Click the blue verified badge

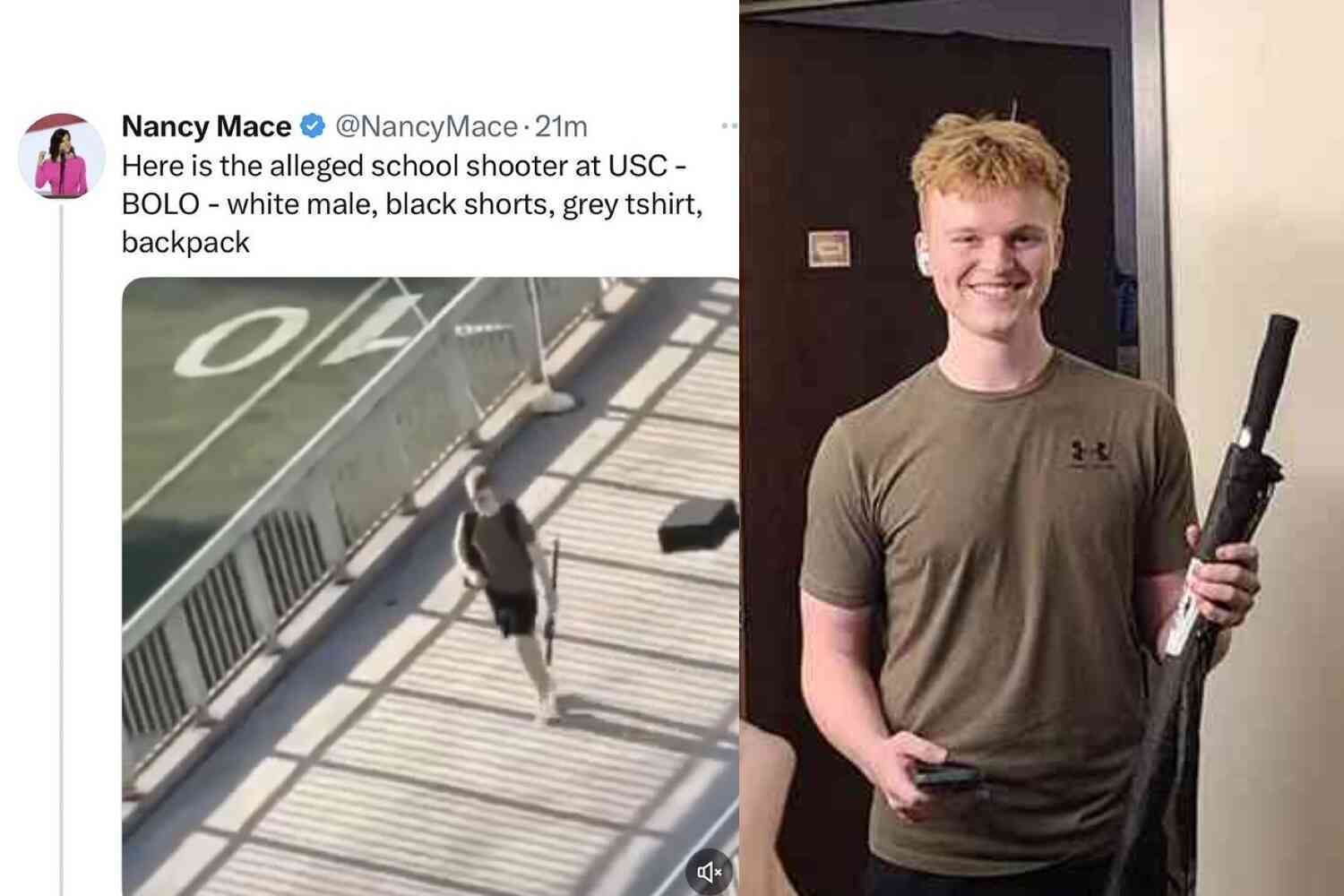[x=312, y=126]
